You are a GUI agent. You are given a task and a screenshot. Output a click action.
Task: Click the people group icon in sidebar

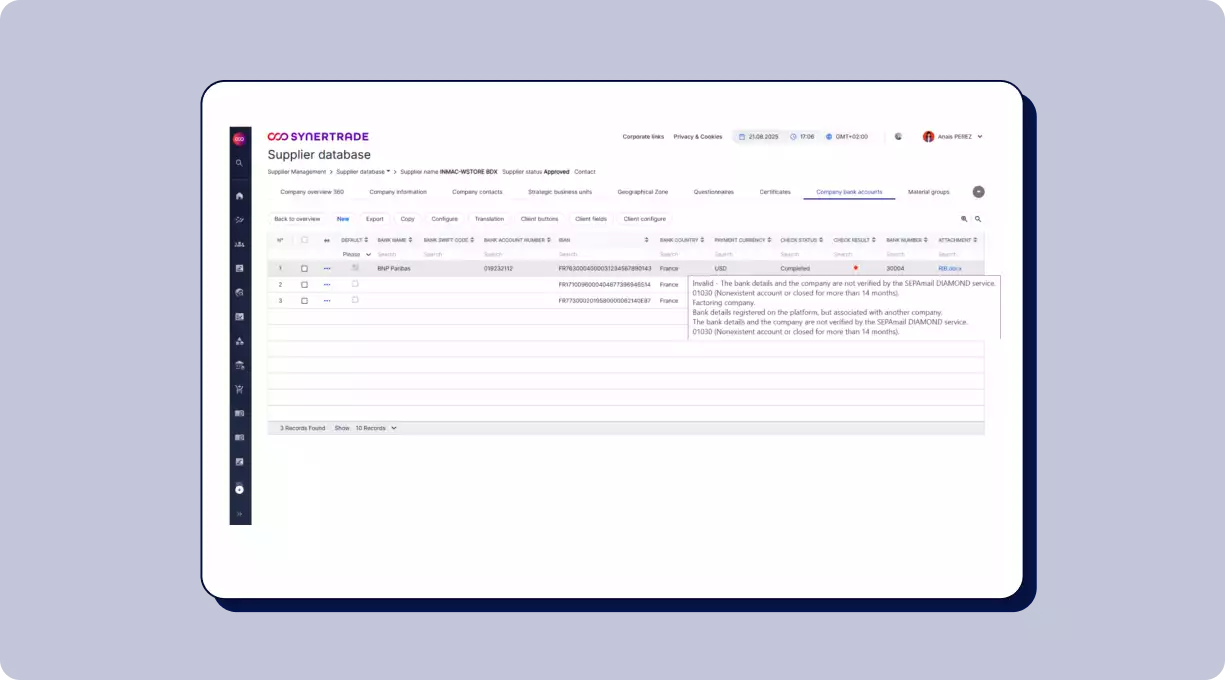click(x=239, y=244)
